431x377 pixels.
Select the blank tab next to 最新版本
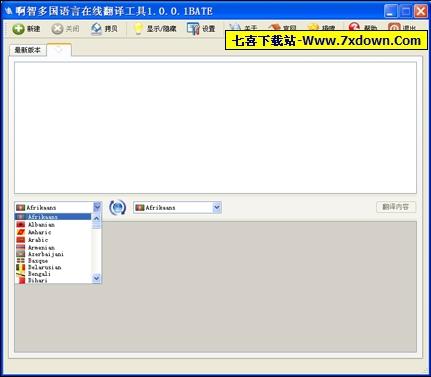coord(59,50)
